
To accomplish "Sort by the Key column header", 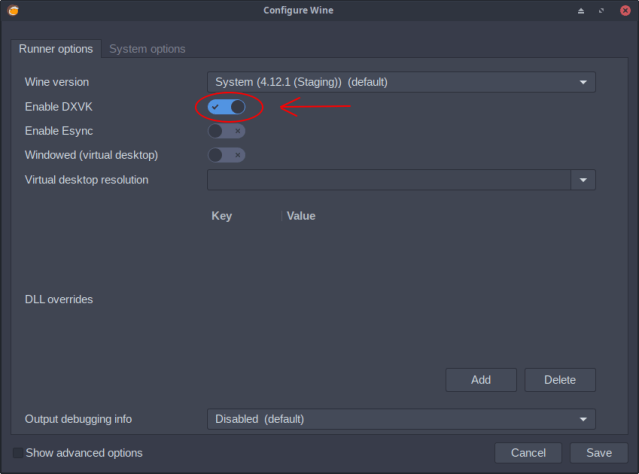I will 222,216.
